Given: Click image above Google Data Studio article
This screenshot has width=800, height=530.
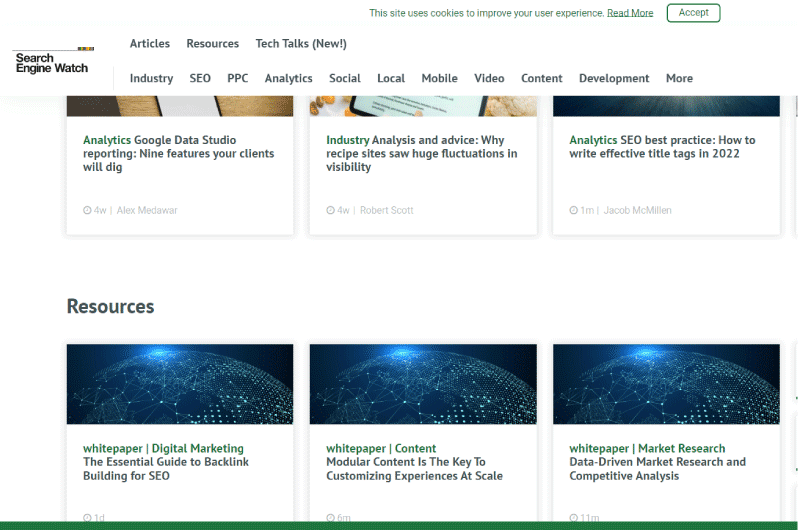Looking at the screenshot, I should click(180, 106).
